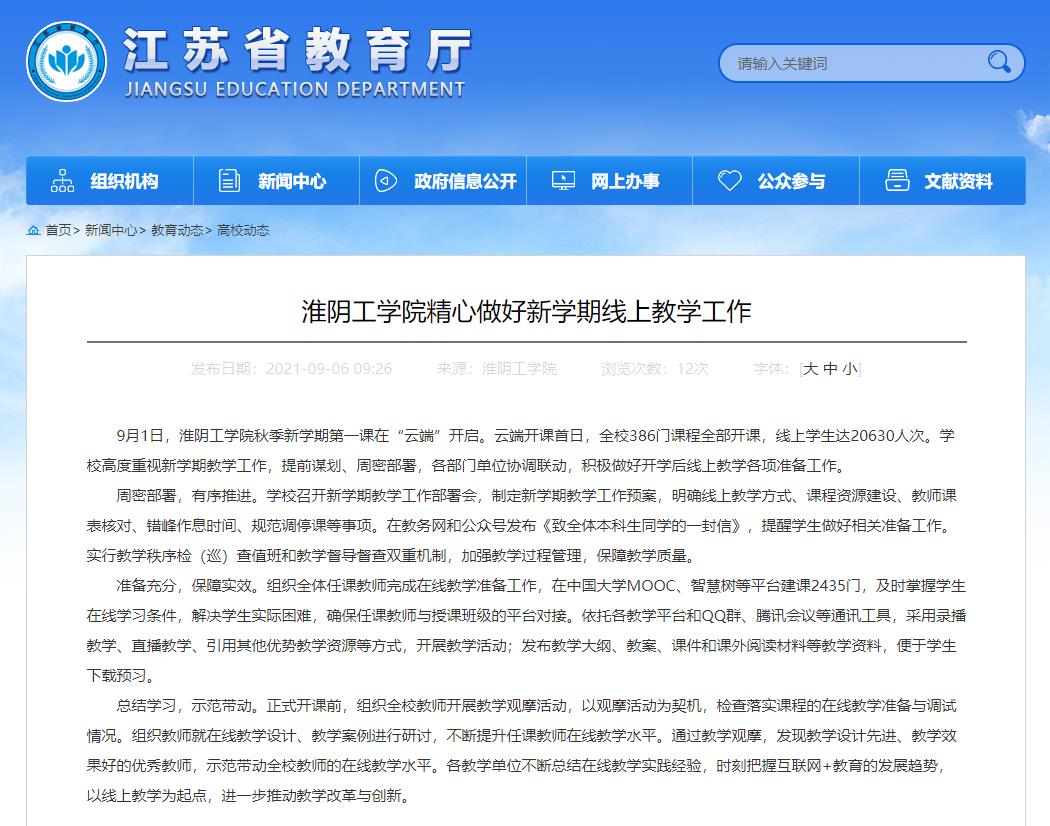Open the 文献资料 menu

click(x=958, y=181)
